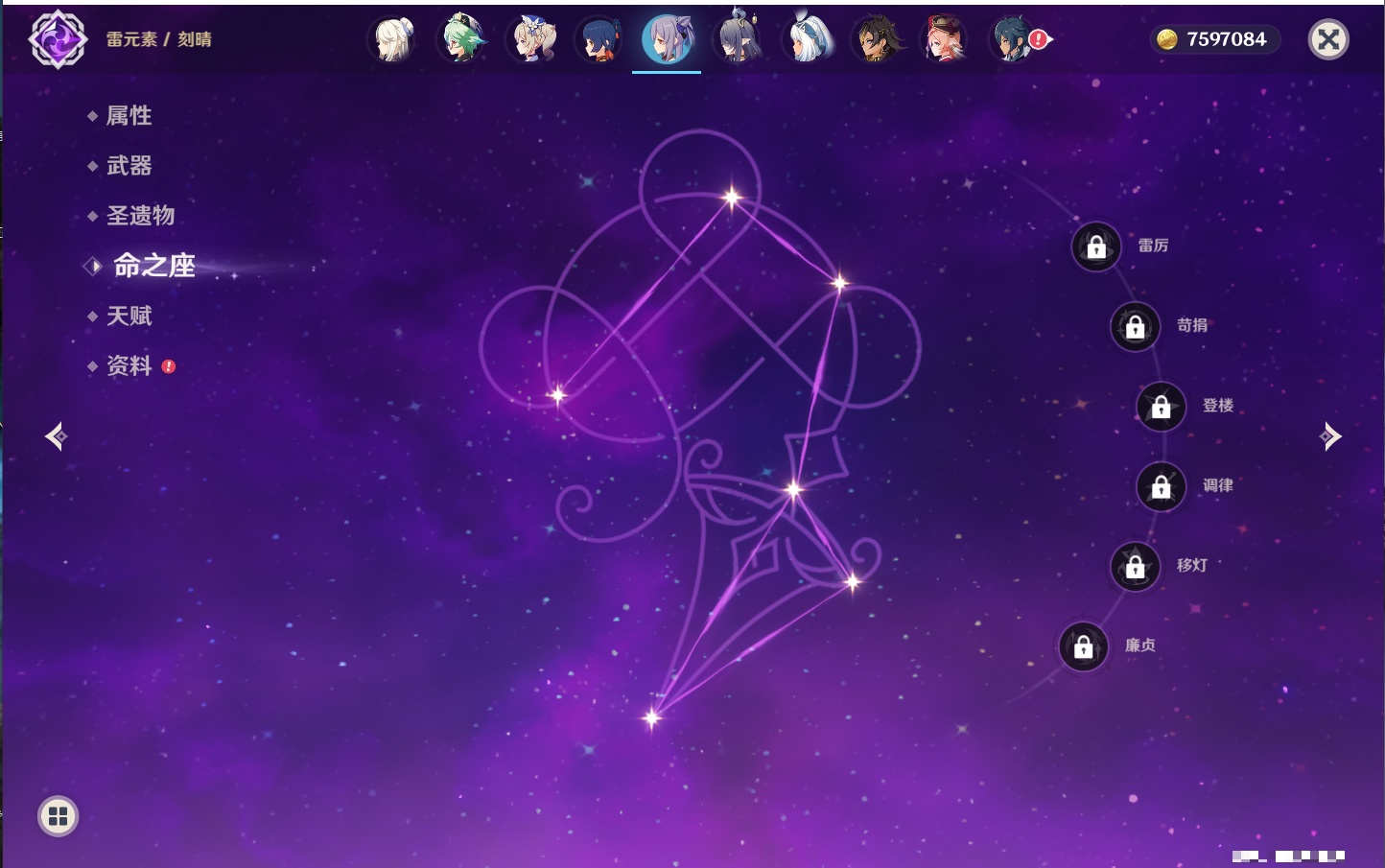The width and height of the screenshot is (1385, 868).
Task: Unlock the 雷厉 constellation node
Action: click(1095, 246)
